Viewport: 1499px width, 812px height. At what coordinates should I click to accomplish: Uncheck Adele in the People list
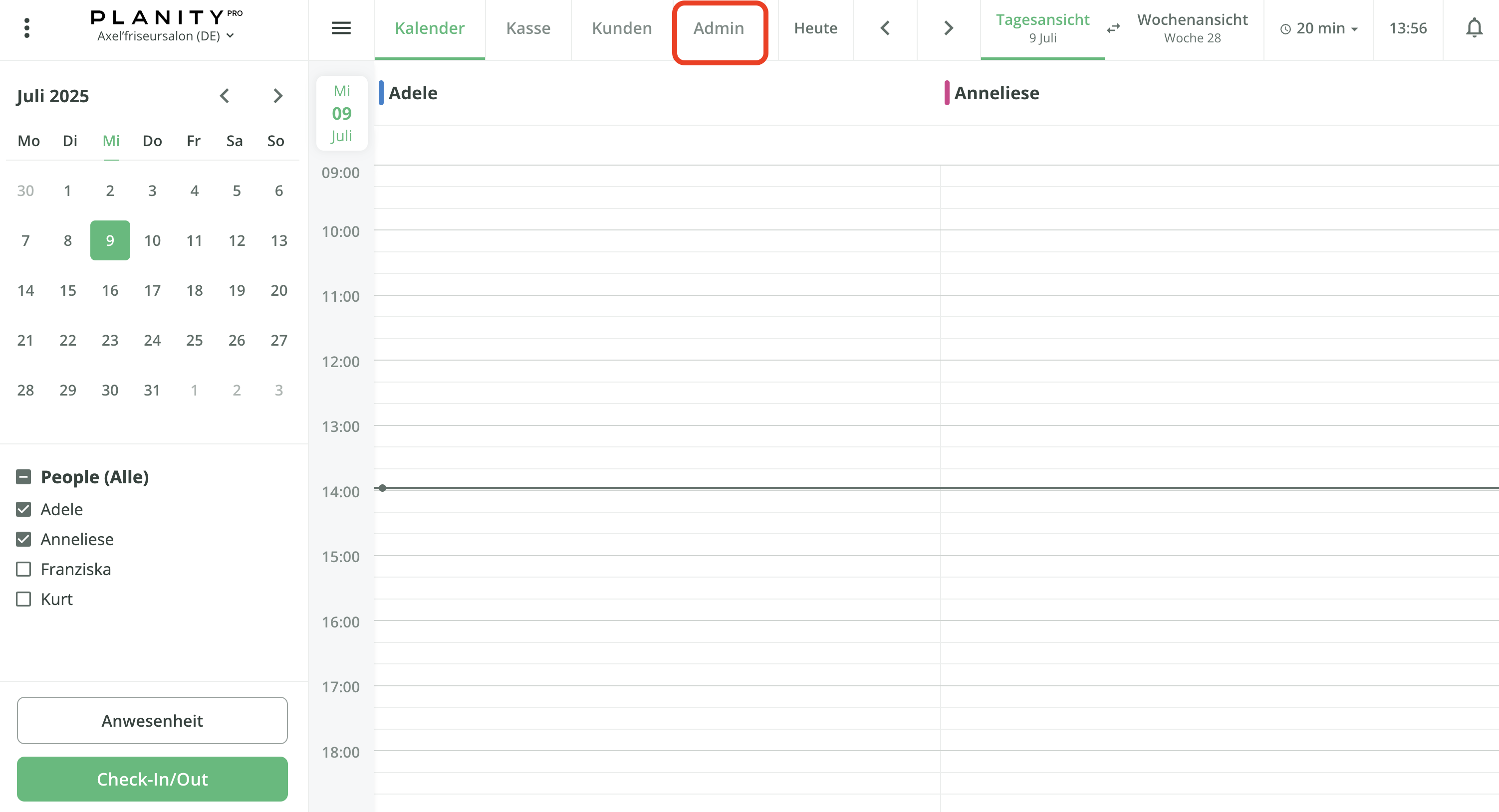23,509
